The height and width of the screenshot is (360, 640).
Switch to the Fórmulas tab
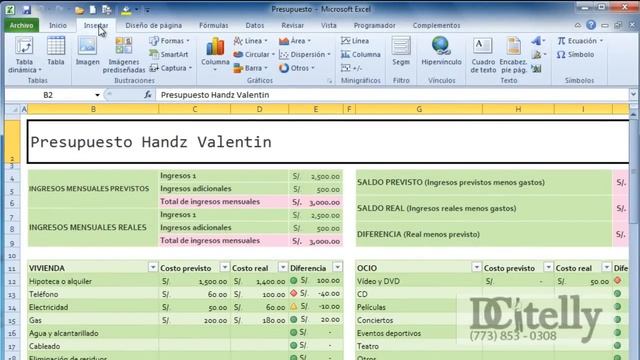(213, 25)
